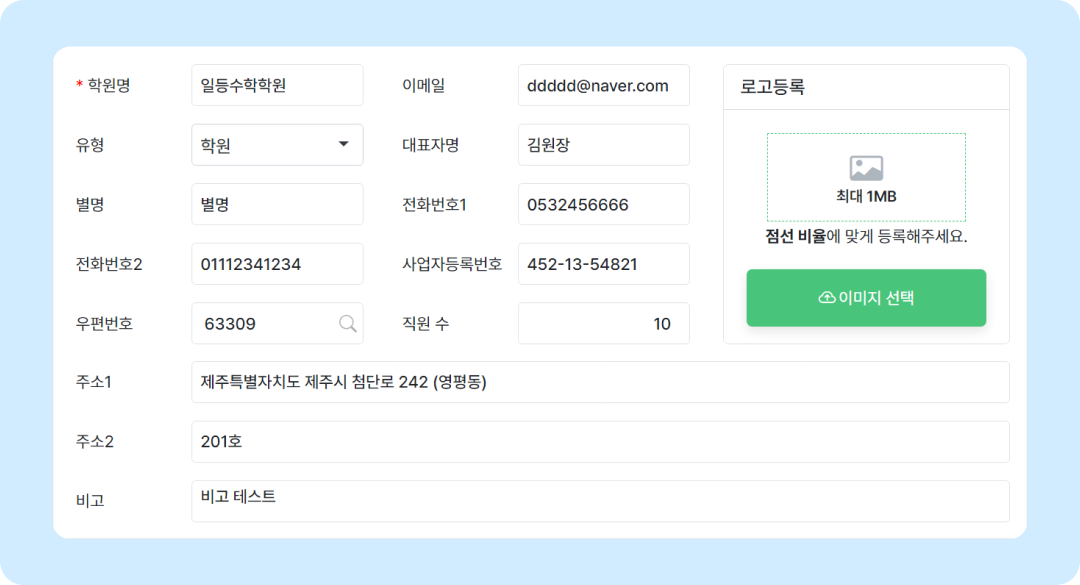Focus the 주소2 field with 201호

(x=600, y=441)
